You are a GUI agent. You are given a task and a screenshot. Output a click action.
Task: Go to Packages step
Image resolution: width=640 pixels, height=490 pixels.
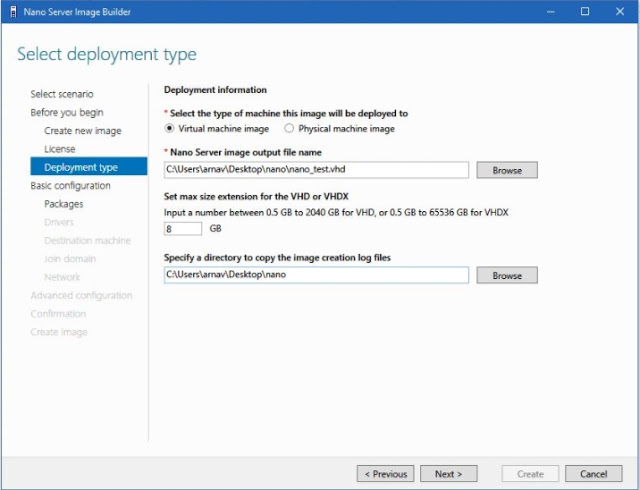pyautogui.click(x=64, y=204)
